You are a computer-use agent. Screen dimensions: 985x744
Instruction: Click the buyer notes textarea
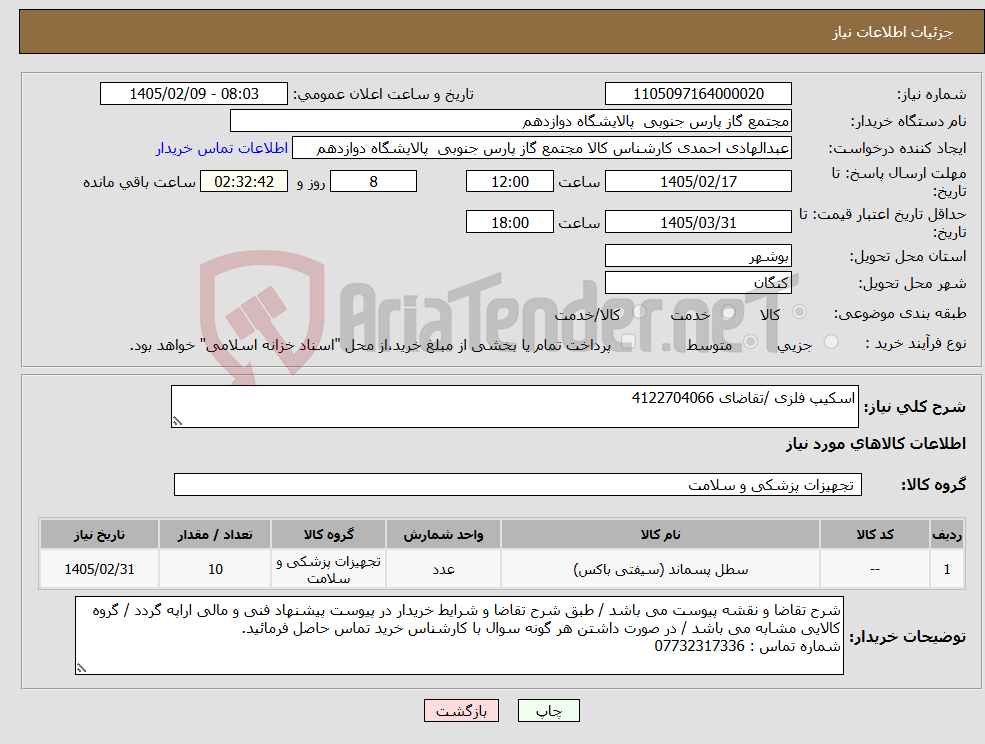click(x=459, y=635)
